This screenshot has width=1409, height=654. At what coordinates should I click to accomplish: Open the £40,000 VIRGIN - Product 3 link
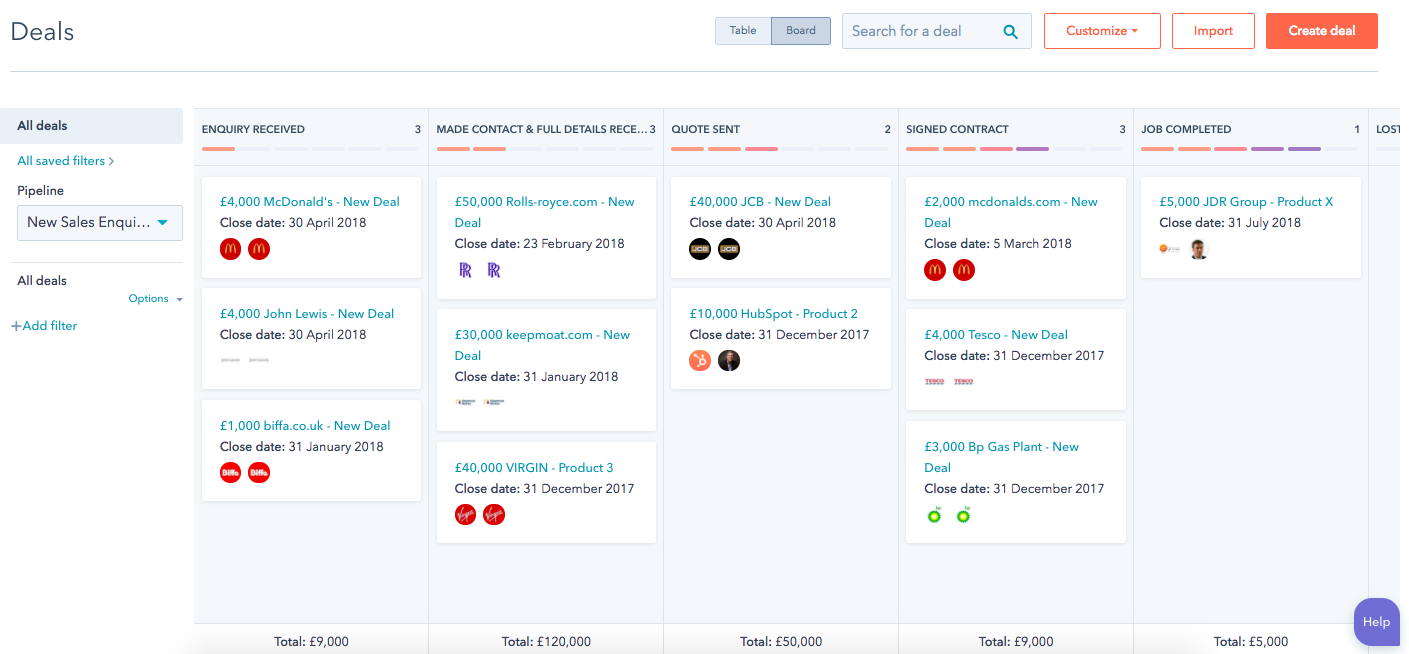(534, 468)
